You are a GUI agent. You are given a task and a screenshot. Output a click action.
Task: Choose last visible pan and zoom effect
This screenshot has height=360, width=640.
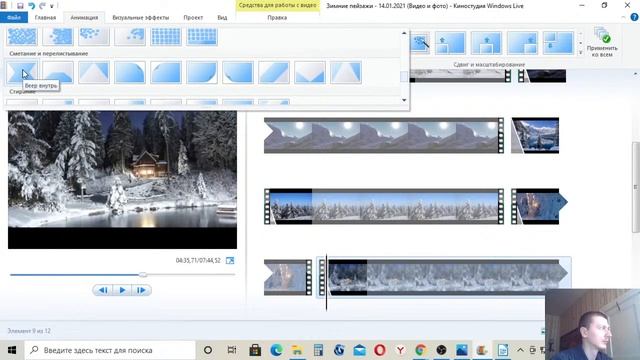(558, 42)
